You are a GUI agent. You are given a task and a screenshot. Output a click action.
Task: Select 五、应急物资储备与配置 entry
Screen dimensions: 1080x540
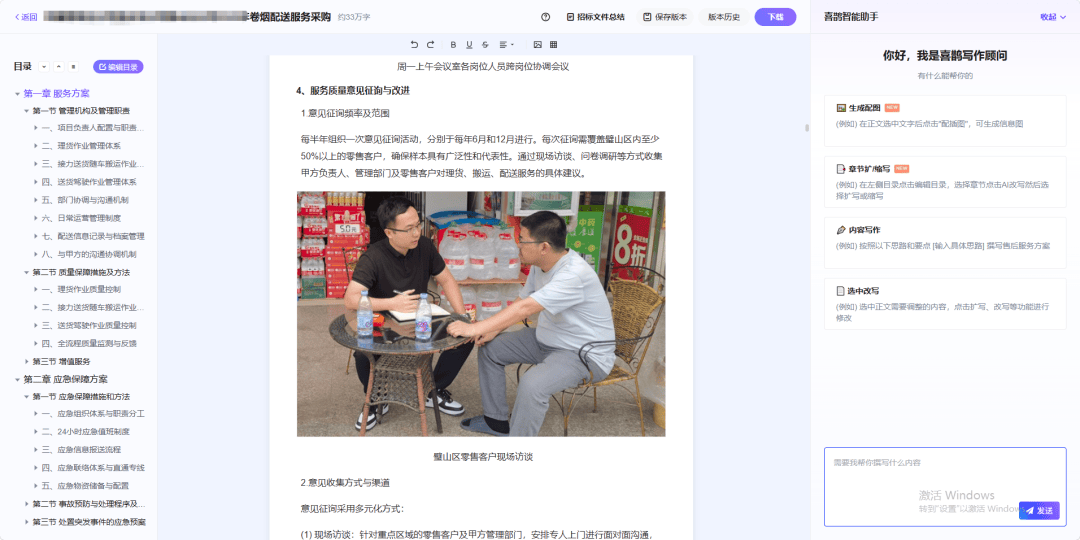85,486
